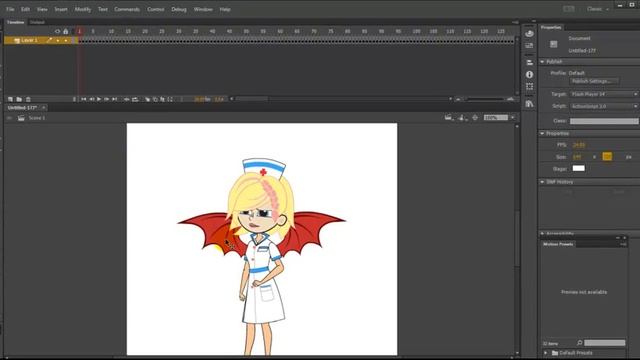The image size is (640, 360).
Task: Collapse the SWF History section
Action: (x=542, y=182)
